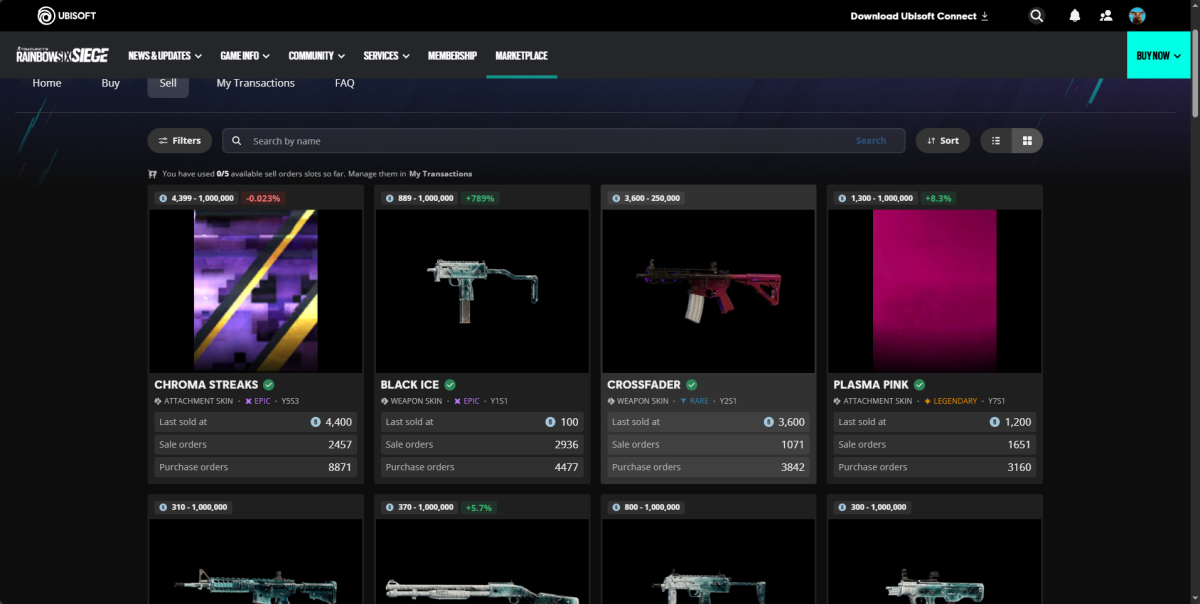Click the verified checkmark next to Crossfader
Screen dimensions: 1200x604
click(x=692, y=385)
